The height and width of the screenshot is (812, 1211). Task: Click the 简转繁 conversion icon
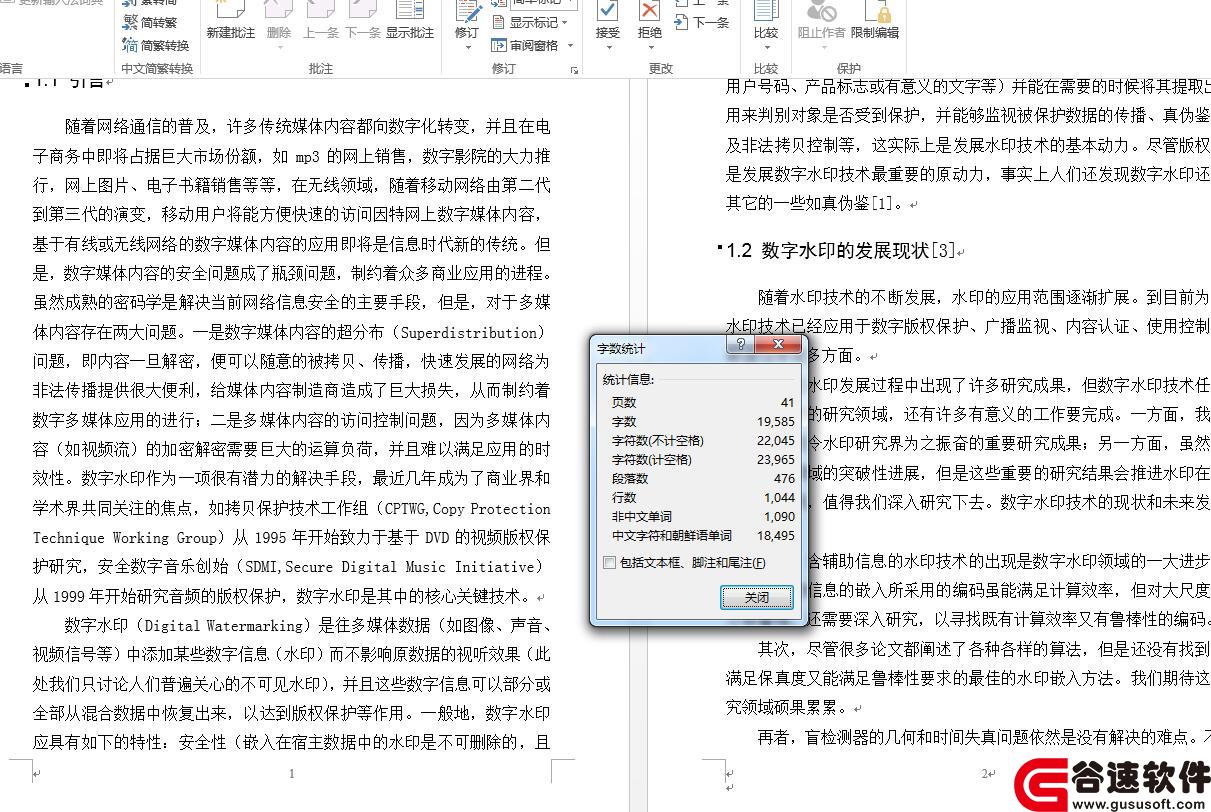point(130,23)
